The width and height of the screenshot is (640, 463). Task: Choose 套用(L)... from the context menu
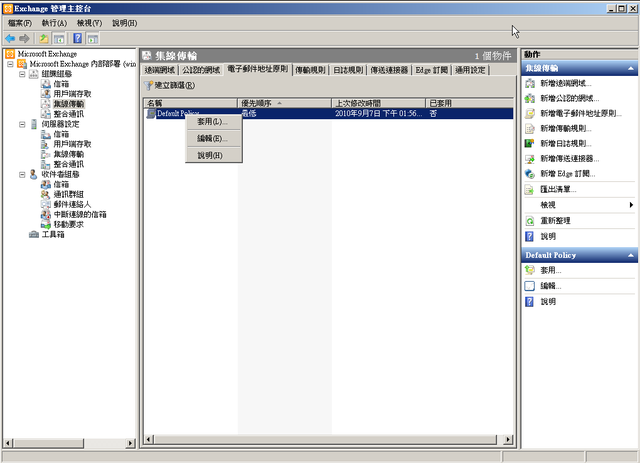click(213, 122)
